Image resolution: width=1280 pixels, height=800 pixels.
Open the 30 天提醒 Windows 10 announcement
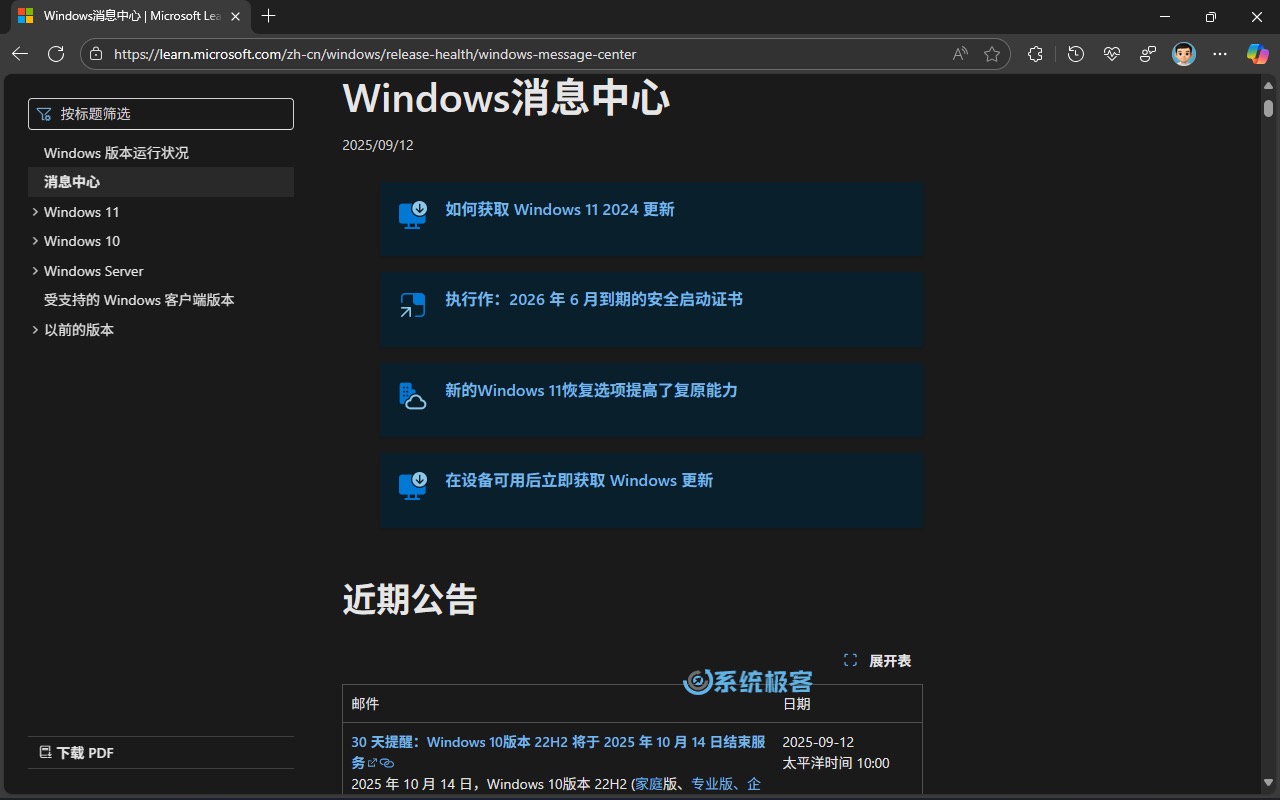558,752
